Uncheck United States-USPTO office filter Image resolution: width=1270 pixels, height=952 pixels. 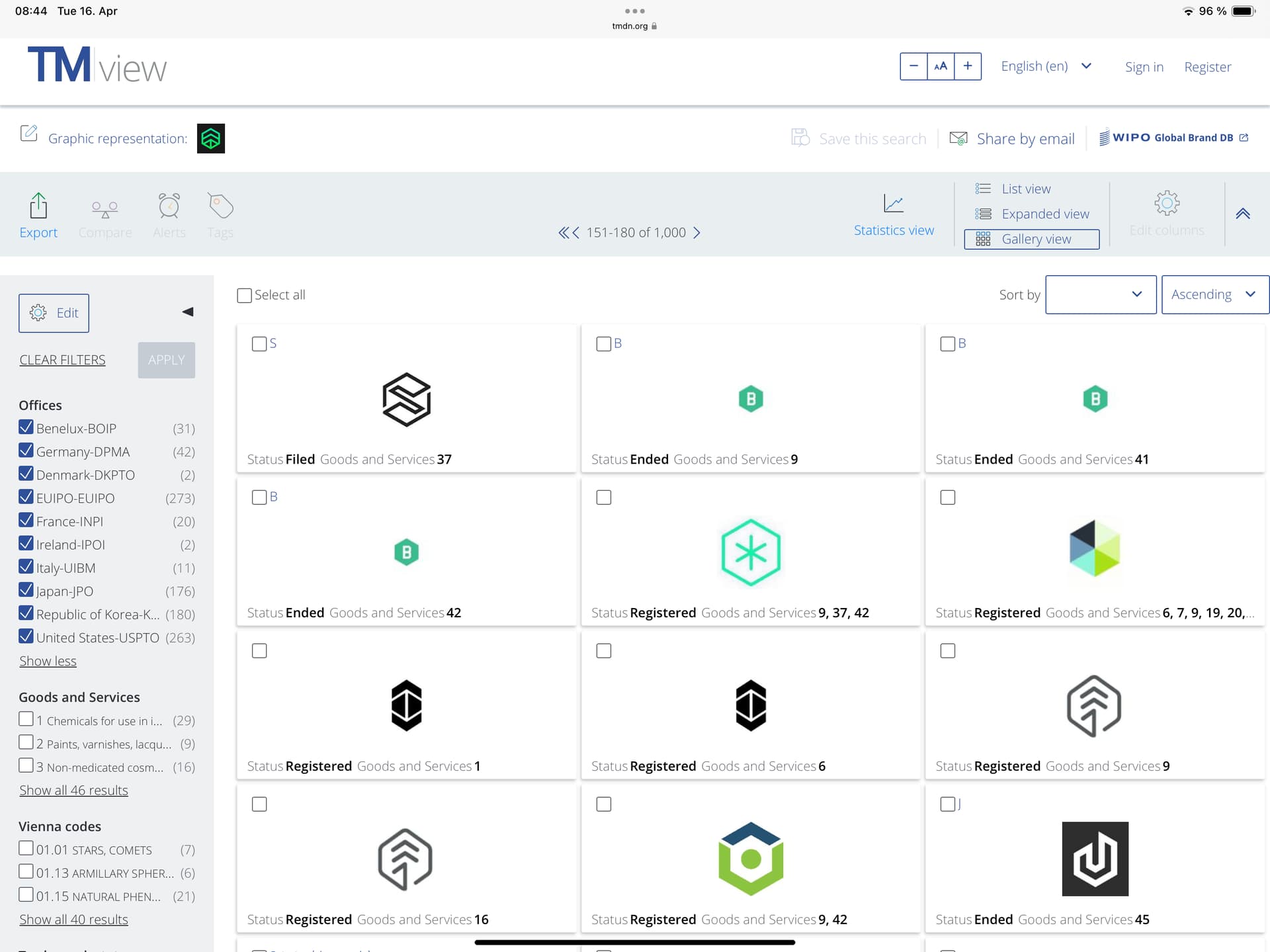coord(26,636)
